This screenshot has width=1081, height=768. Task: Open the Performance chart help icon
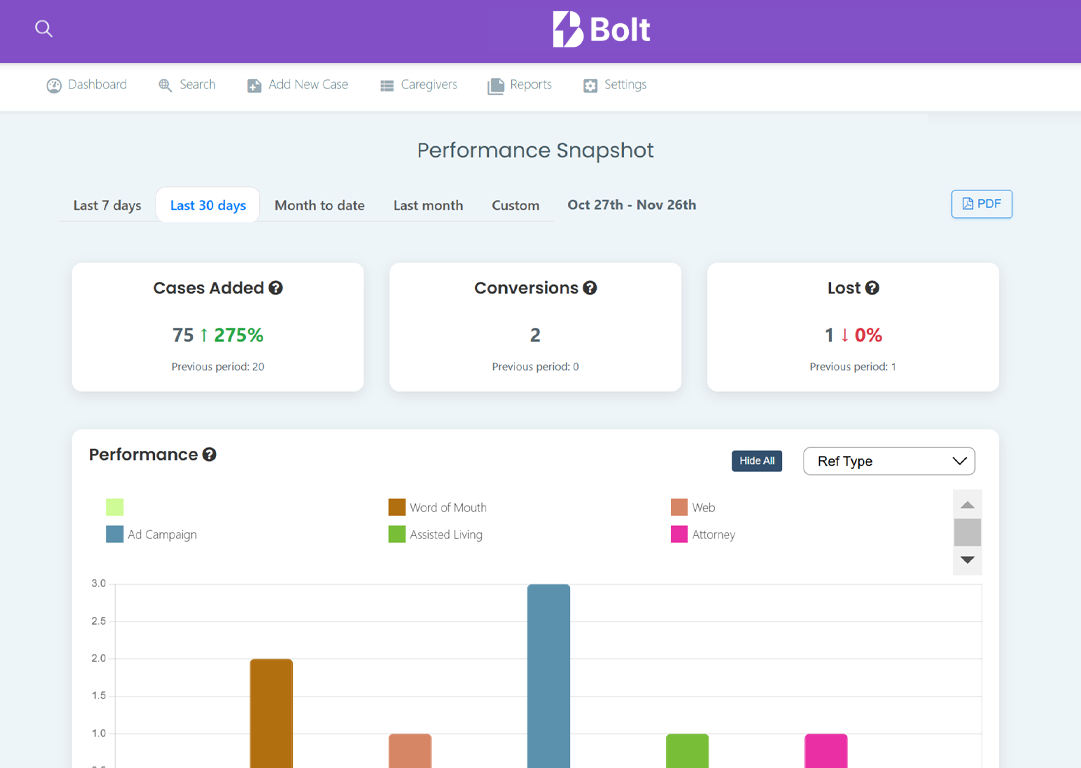tap(208, 454)
